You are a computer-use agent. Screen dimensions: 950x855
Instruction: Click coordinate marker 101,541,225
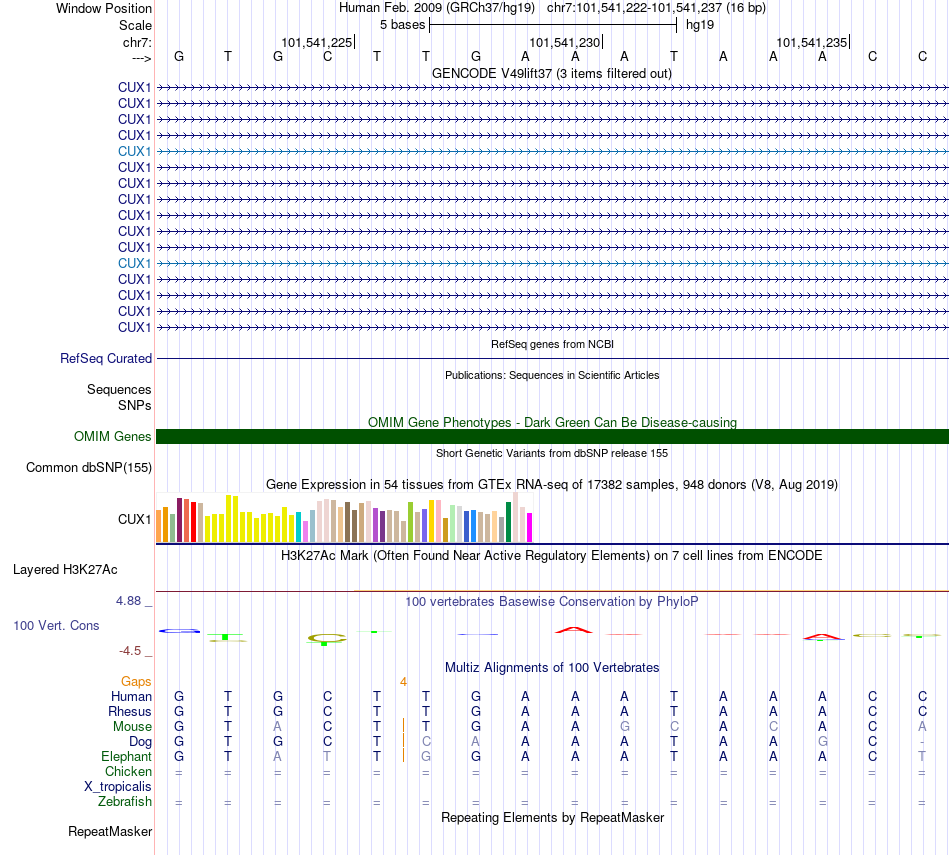pos(316,42)
